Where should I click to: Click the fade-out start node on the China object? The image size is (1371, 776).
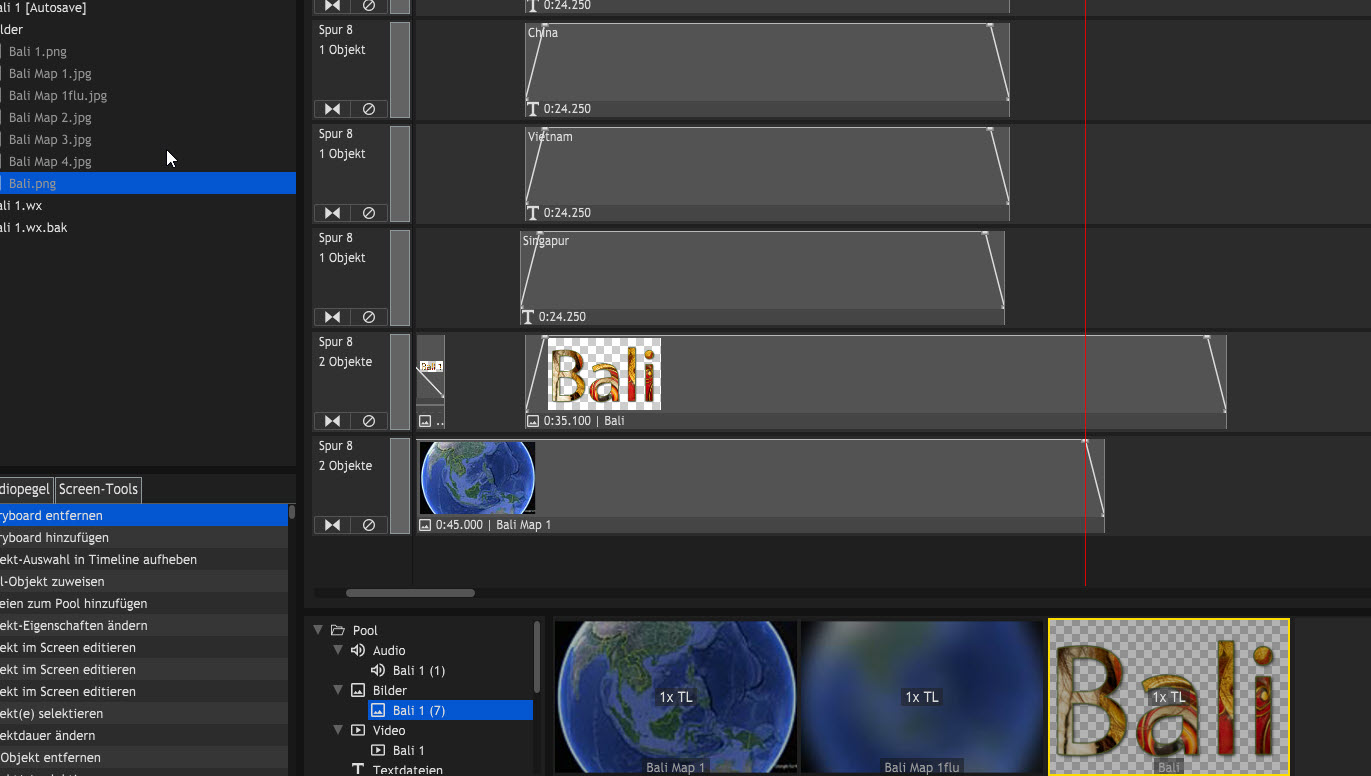(990, 25)
